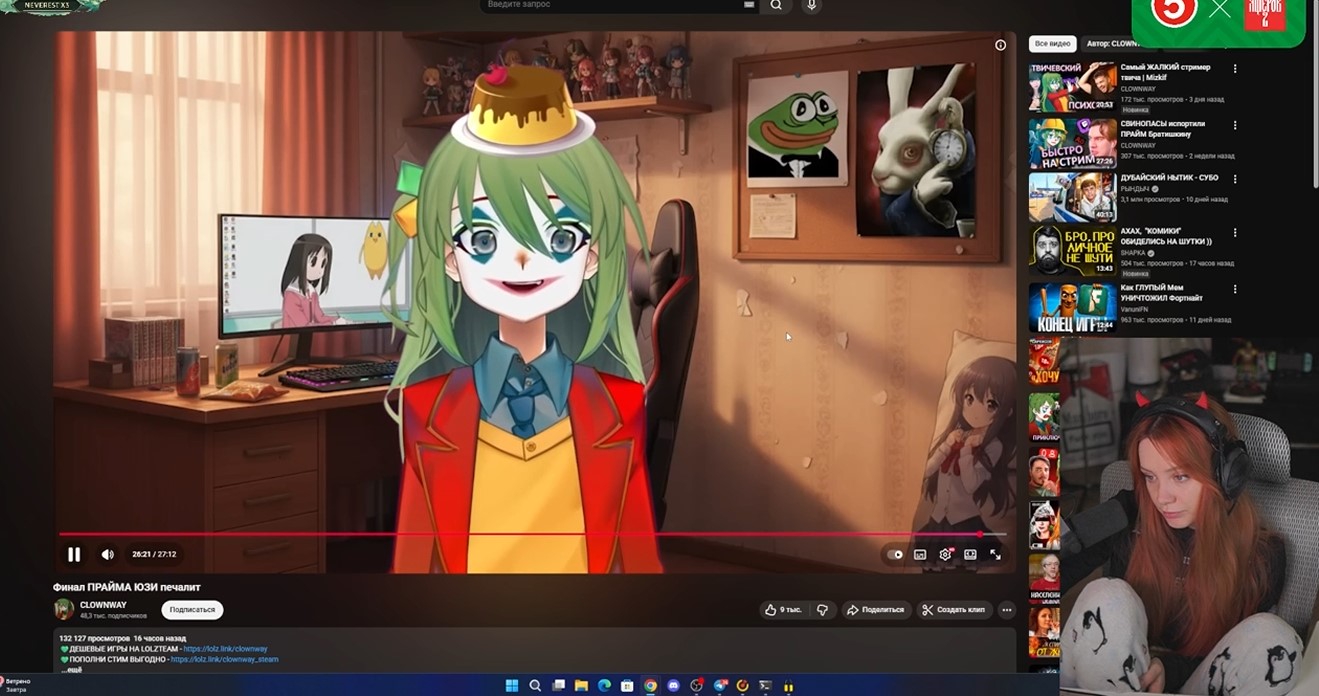Image resolution: width=1319 pixels, height=696 pixels.
Task: Click the VanuniFN channel name
Action: pos(1134,310)
